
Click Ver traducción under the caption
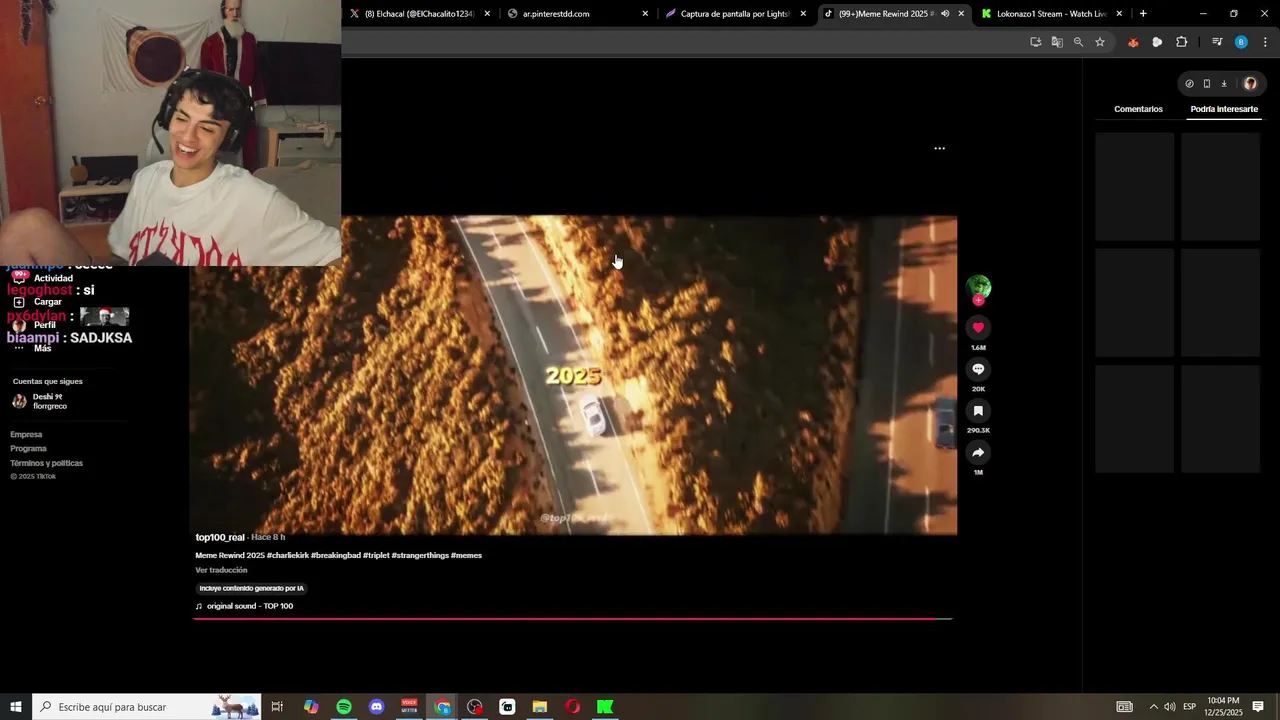click(221, 570)
